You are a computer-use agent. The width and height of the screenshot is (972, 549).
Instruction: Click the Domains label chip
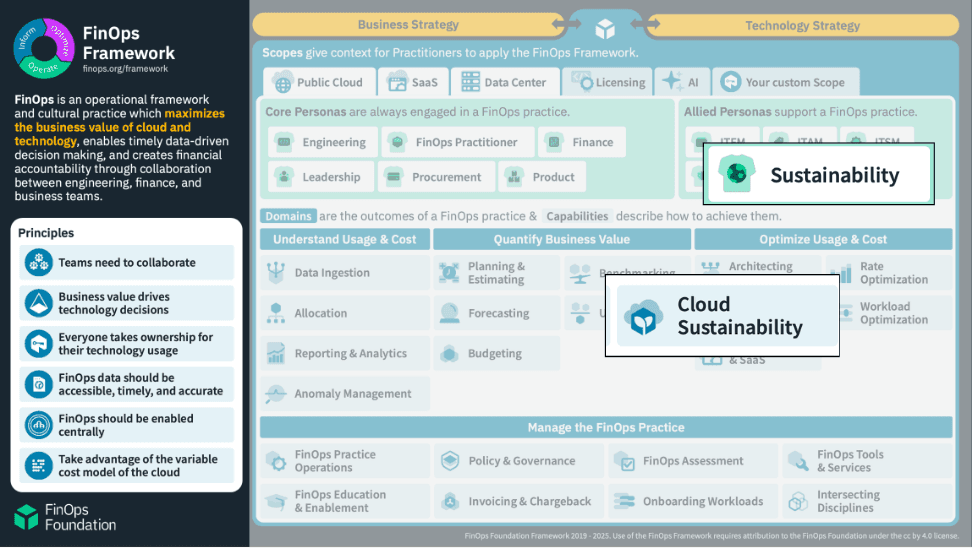tap(288, 216)
